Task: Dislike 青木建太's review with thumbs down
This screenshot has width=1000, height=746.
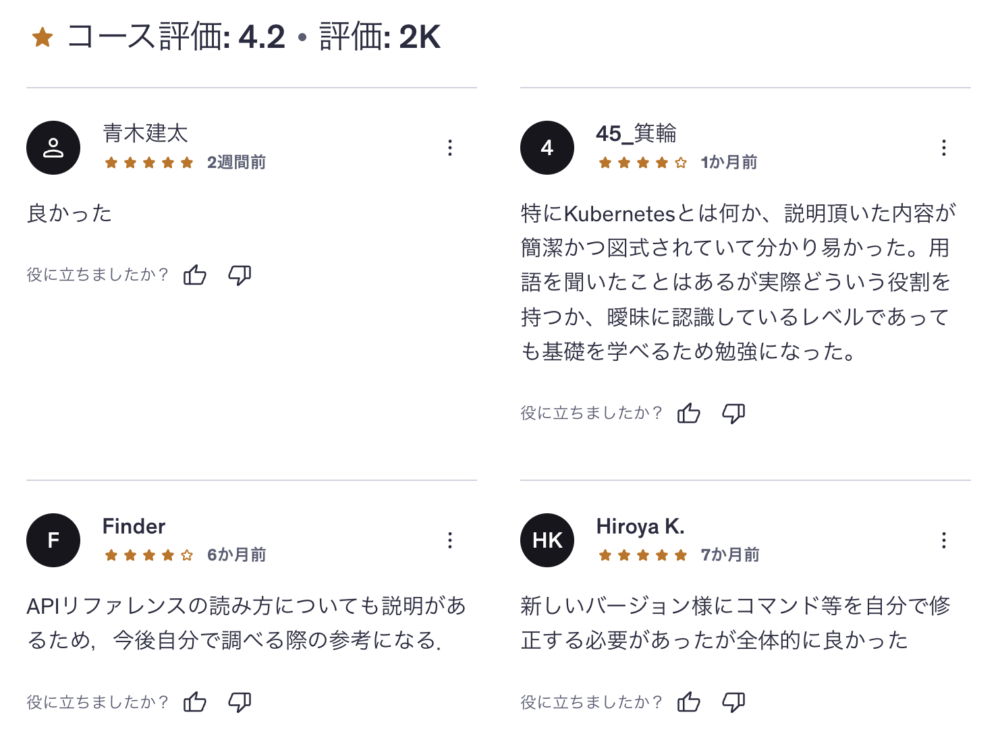Action: point(239,275)
